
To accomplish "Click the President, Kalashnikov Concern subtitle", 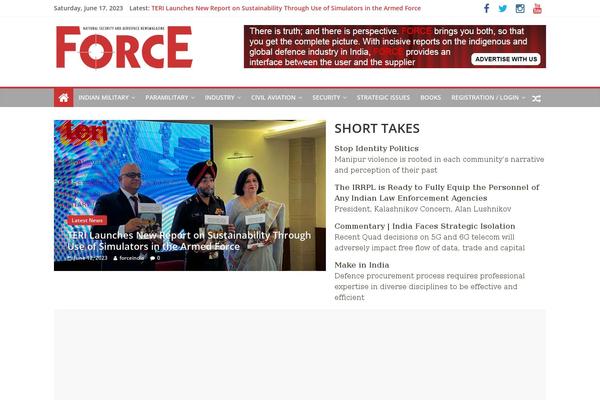I will pyautogui.click(x=423, y=209).
